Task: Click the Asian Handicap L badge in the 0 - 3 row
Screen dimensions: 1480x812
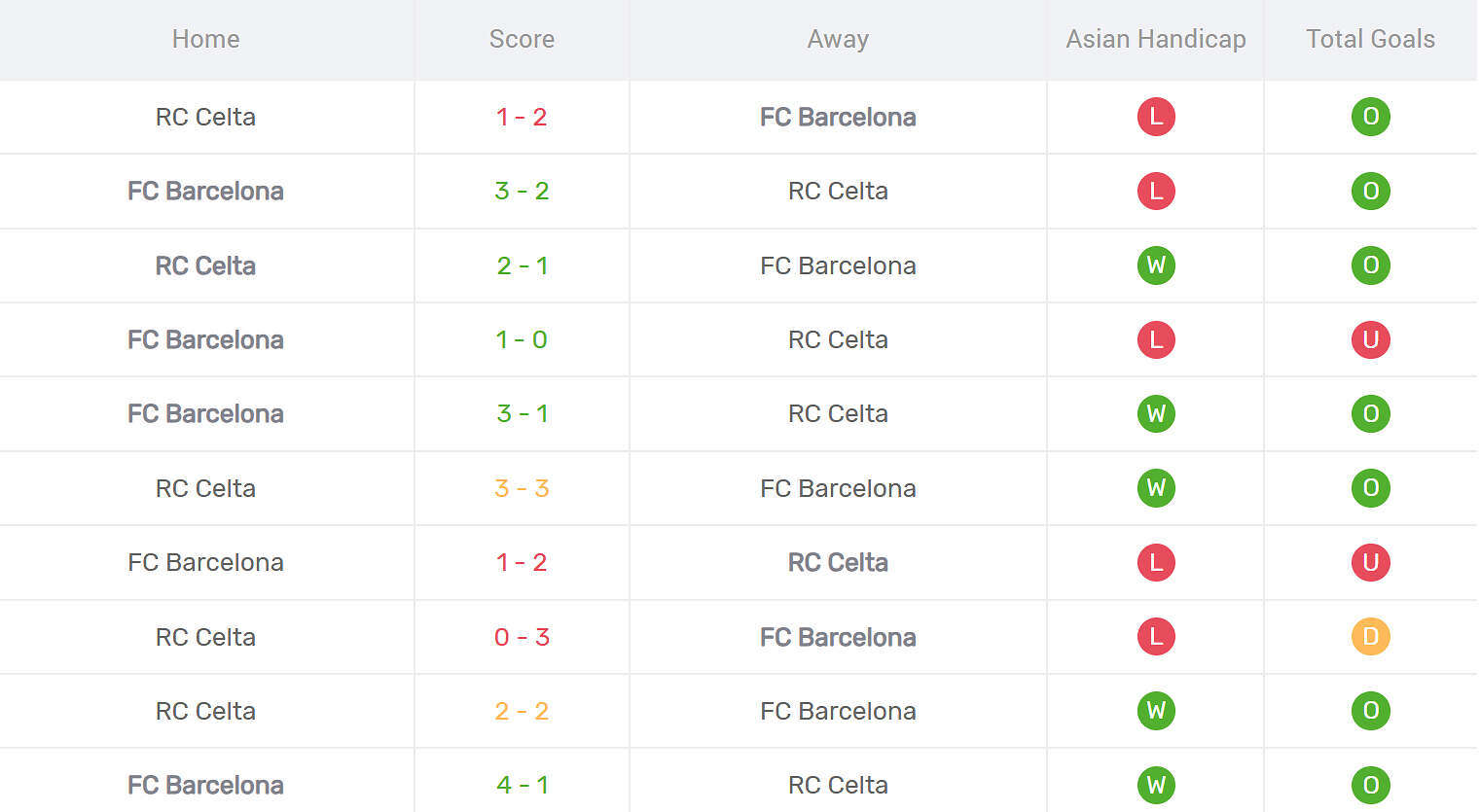Action: 1156,637
